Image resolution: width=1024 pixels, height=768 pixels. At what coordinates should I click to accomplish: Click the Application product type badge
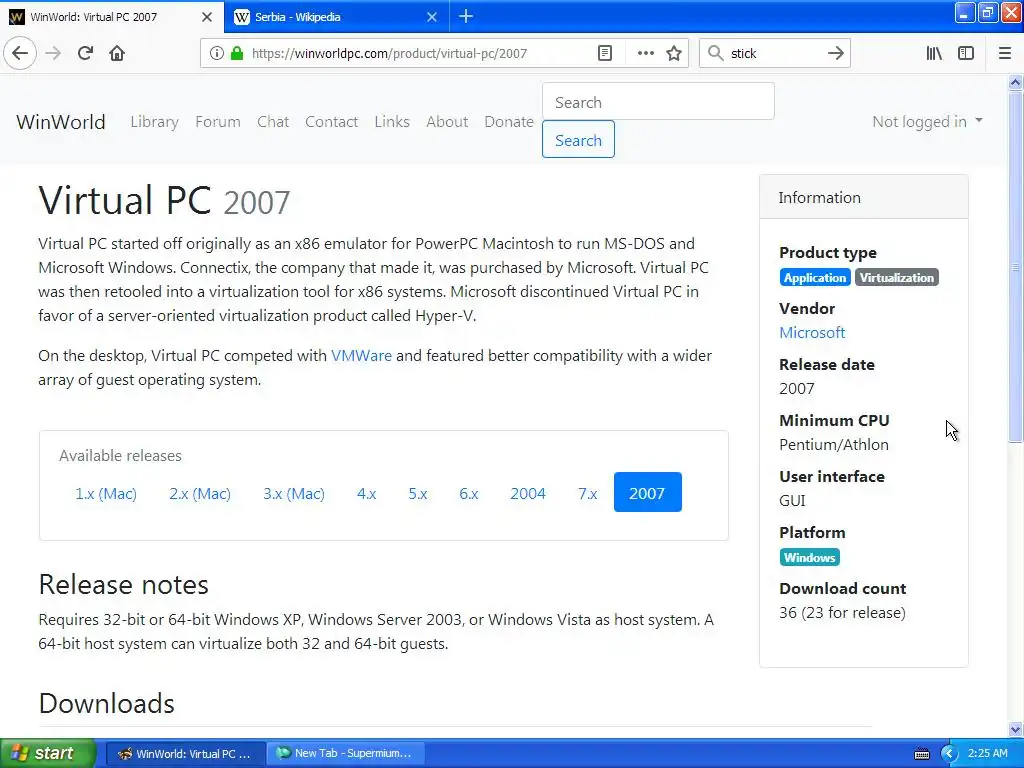[814, 278]
